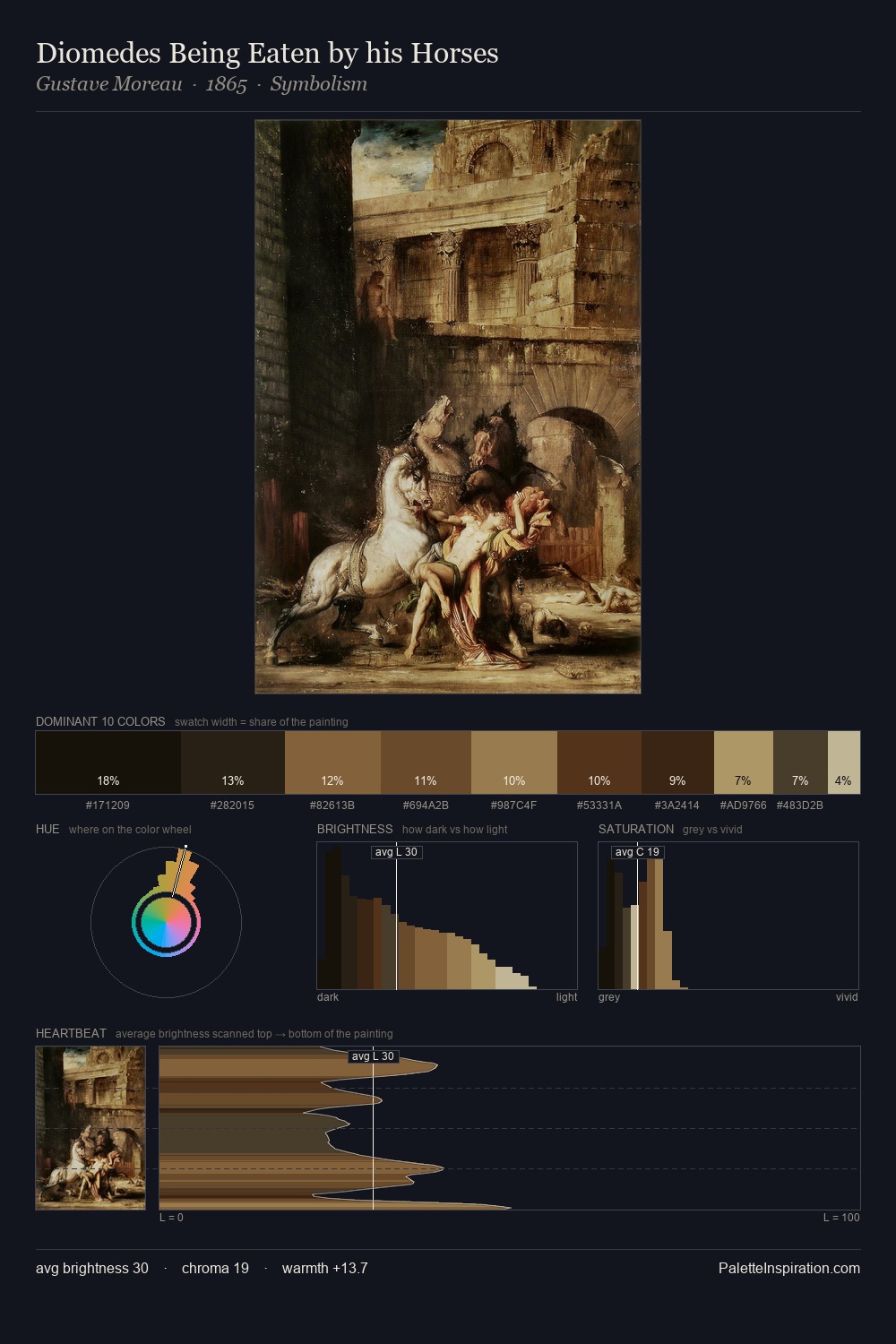Click 'grey vs vivid' subtitle
This screenshot has width=896, height=1344.
(712, 830)
